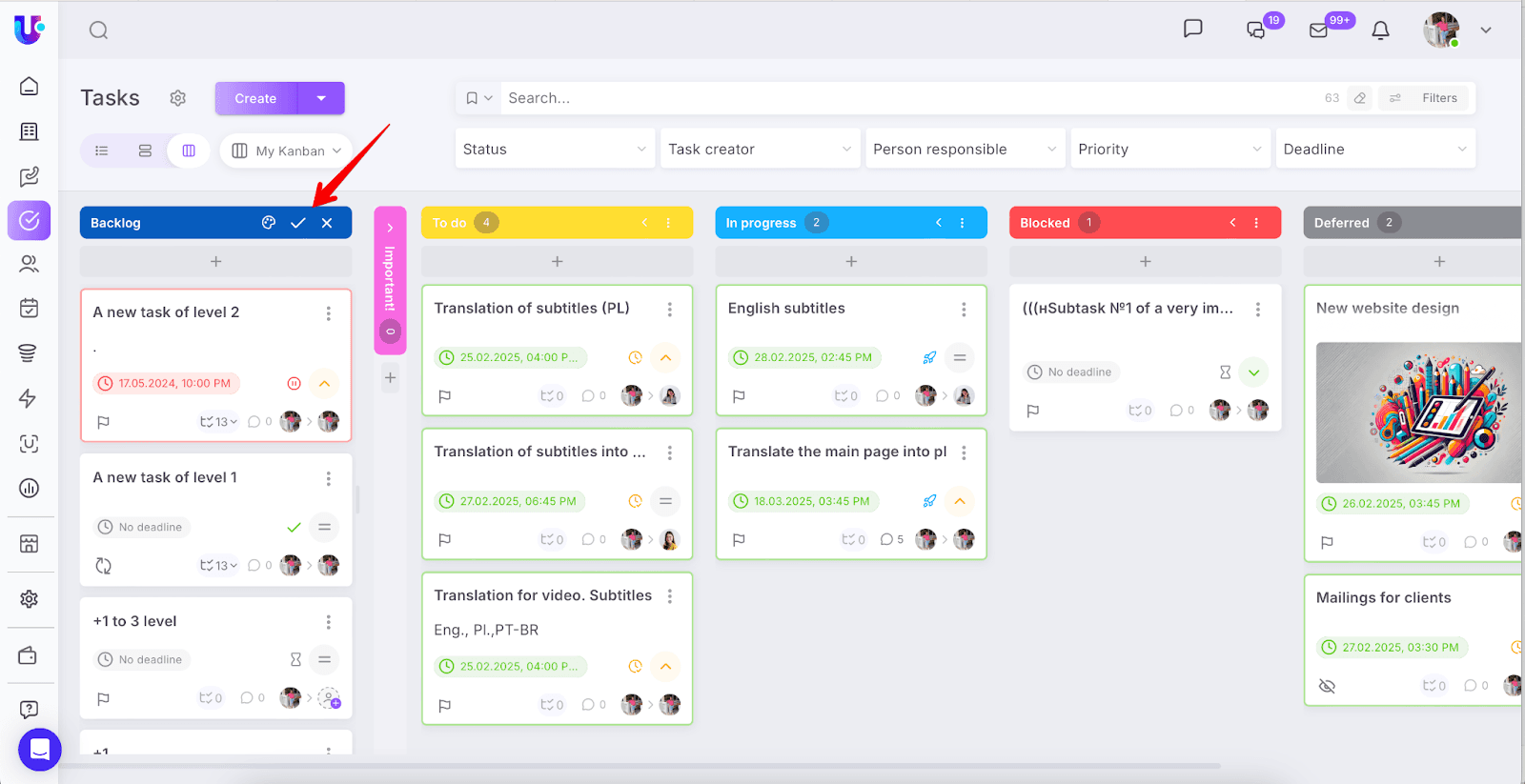The image size is (1525, 784).
Task: Toggle the flag on the English subtitles card
Action: (739, 396)
